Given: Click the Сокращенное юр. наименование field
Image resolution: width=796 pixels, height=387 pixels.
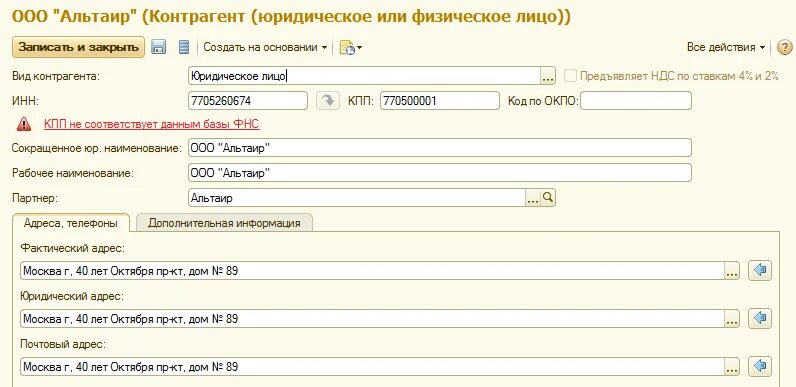Looking at the screenshot, I should point(440,148).
